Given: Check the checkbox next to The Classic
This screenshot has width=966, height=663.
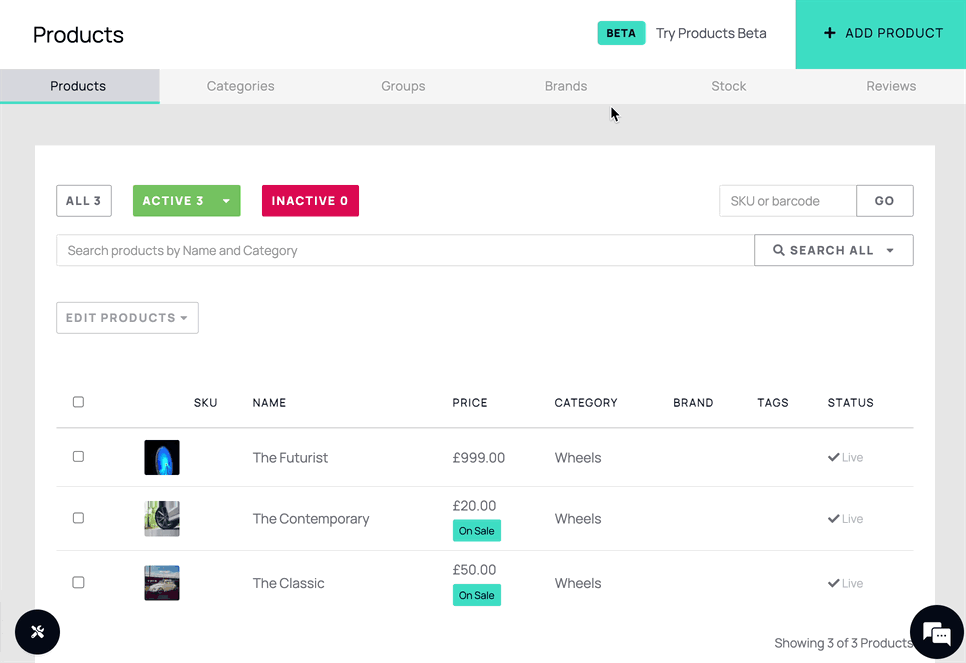Looking at the screenshot, I should (x=78, y=582).
